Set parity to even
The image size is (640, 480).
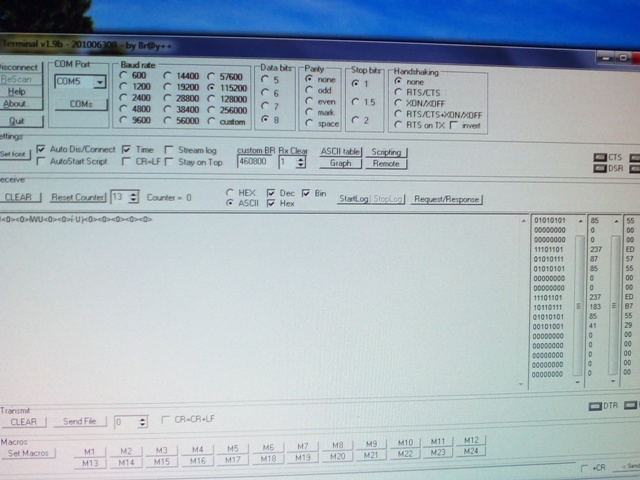tap(309, 101)
